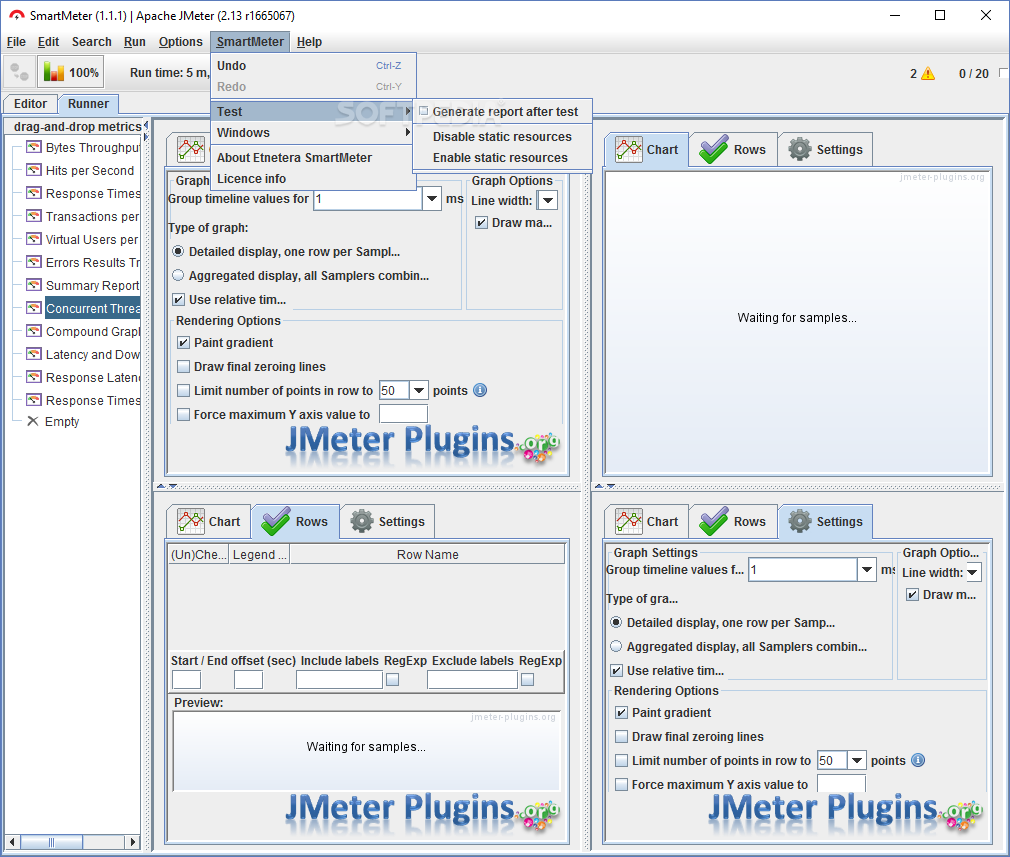1010x857 pixels.
Task: Click Errors Results metric icon
Action: 33,262
